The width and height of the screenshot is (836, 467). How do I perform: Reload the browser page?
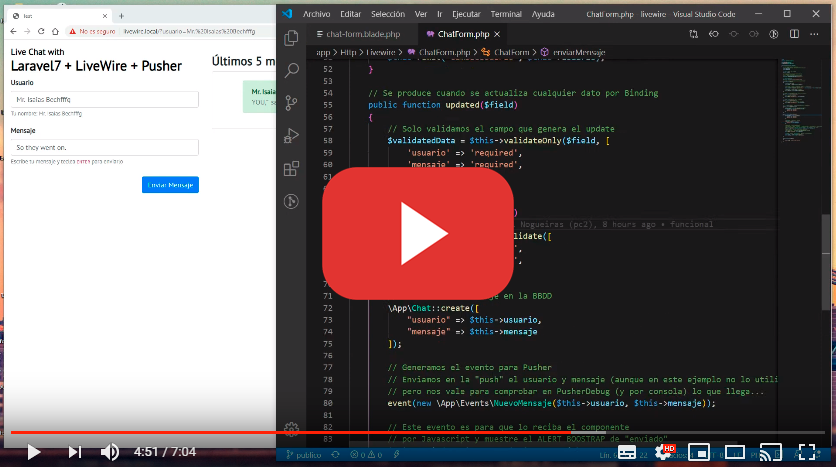coord(41,31)
